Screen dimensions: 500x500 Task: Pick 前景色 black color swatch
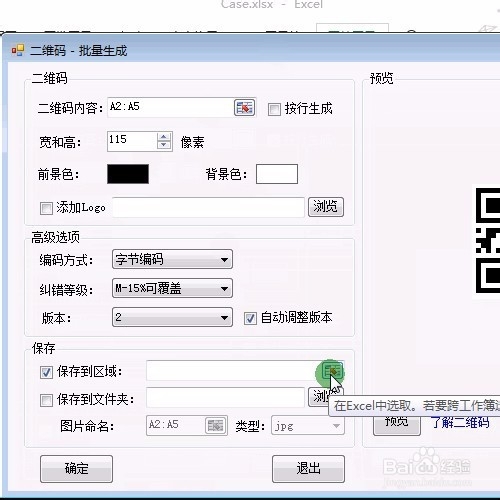(128, 174)
